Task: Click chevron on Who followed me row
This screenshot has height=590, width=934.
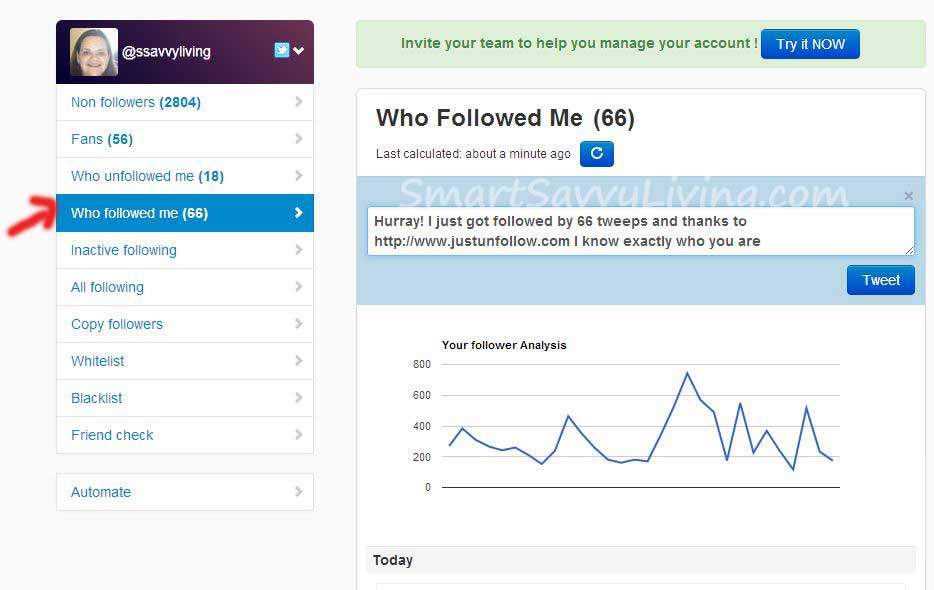Action: (x=298, y=213)
